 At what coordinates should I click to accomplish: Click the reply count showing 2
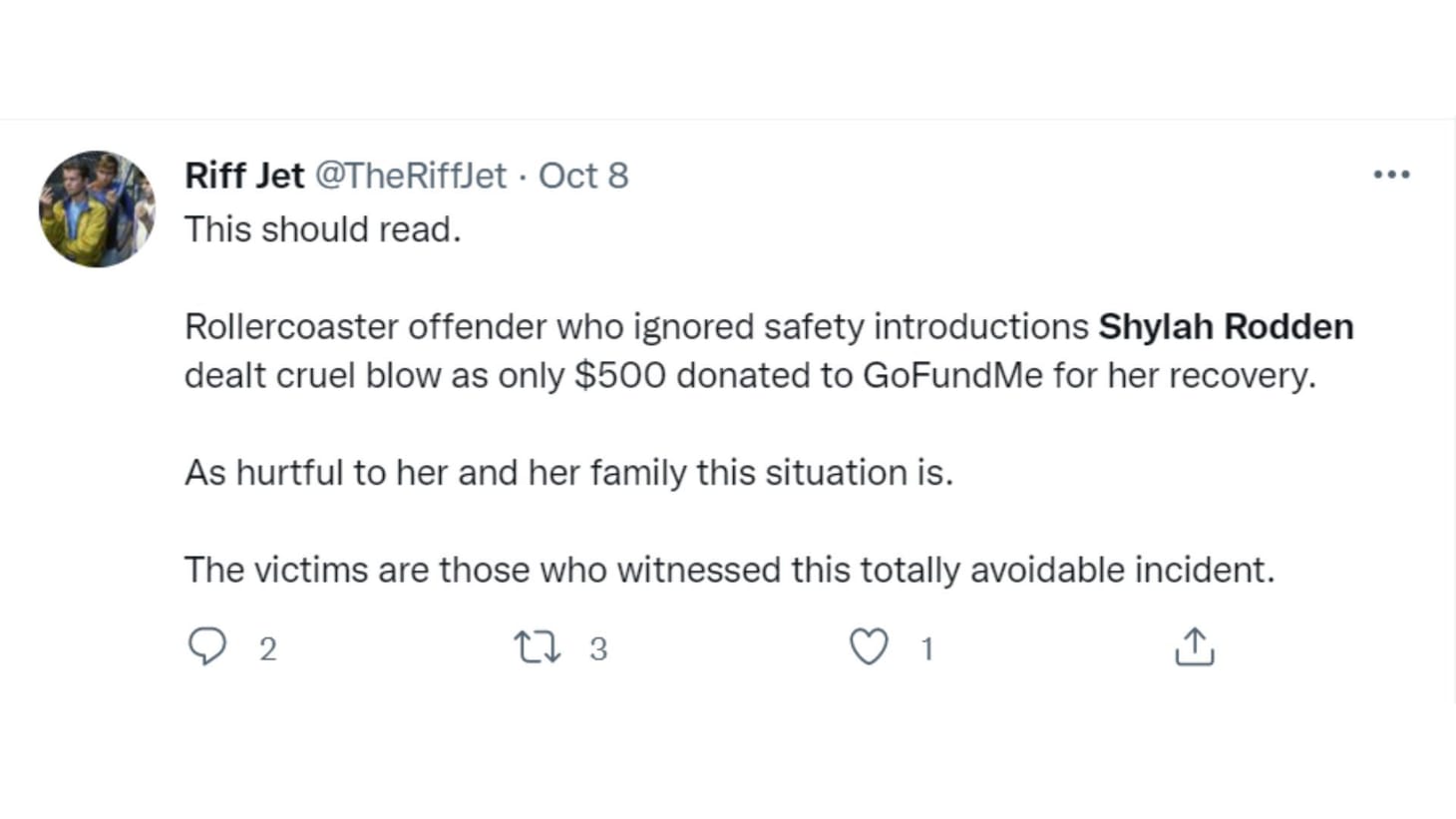[267, 648]
